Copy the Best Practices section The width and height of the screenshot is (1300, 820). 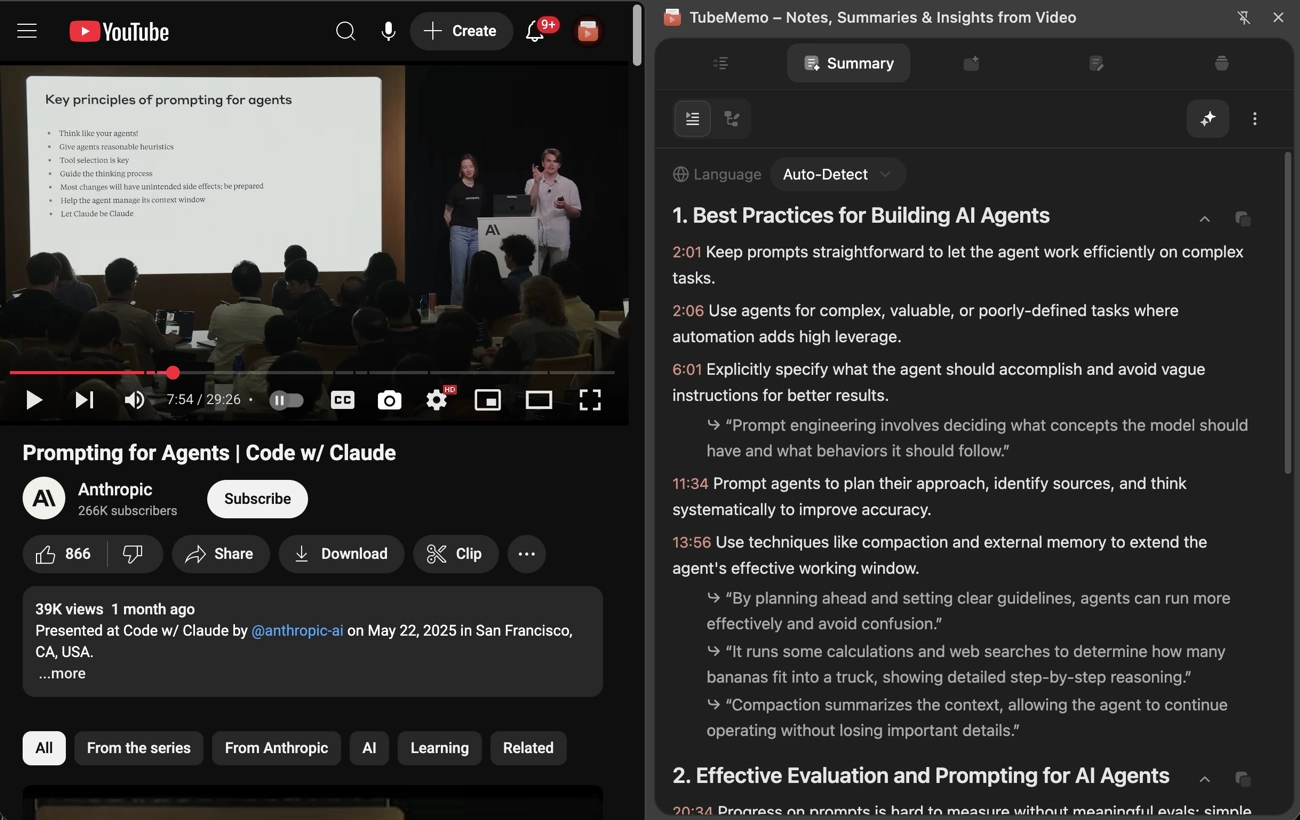click(x=1242, y=219)
